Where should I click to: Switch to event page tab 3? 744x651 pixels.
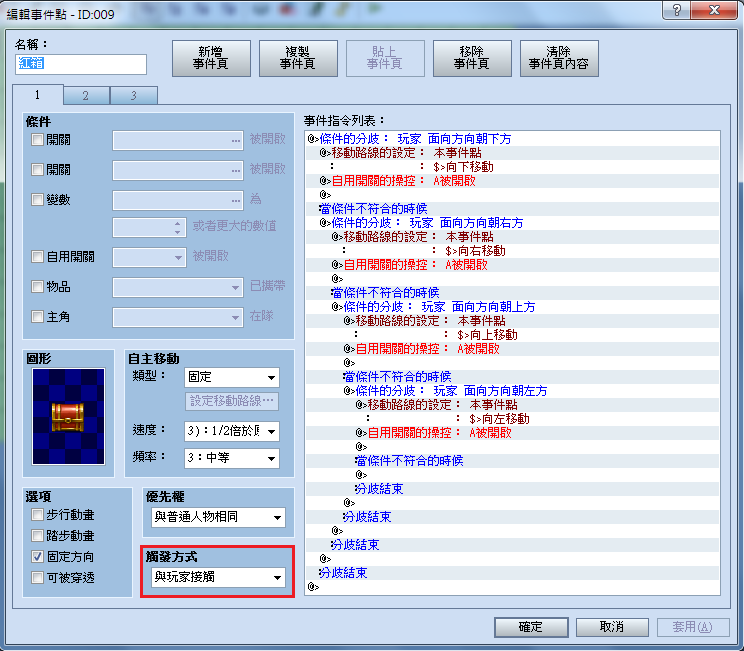(134, 95)
